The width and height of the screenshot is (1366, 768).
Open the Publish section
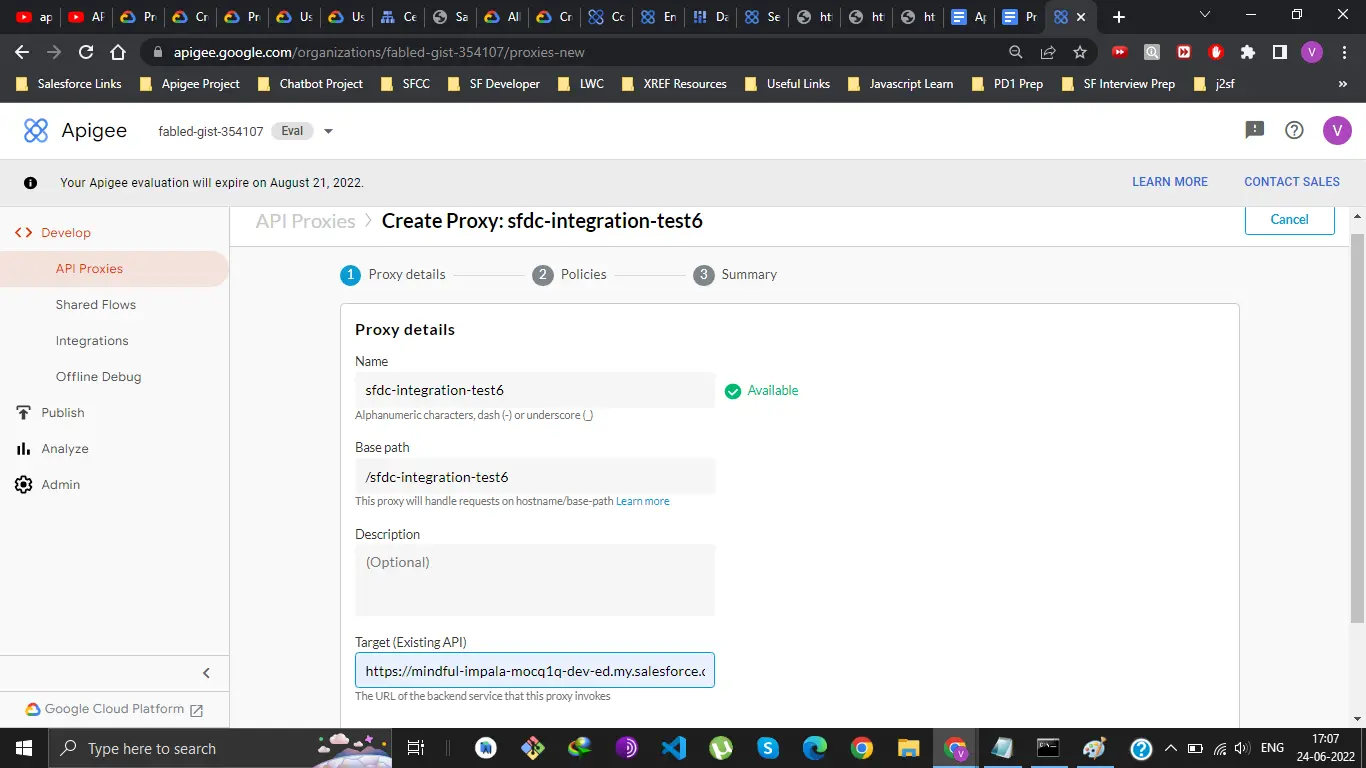(x=63, y=412)
